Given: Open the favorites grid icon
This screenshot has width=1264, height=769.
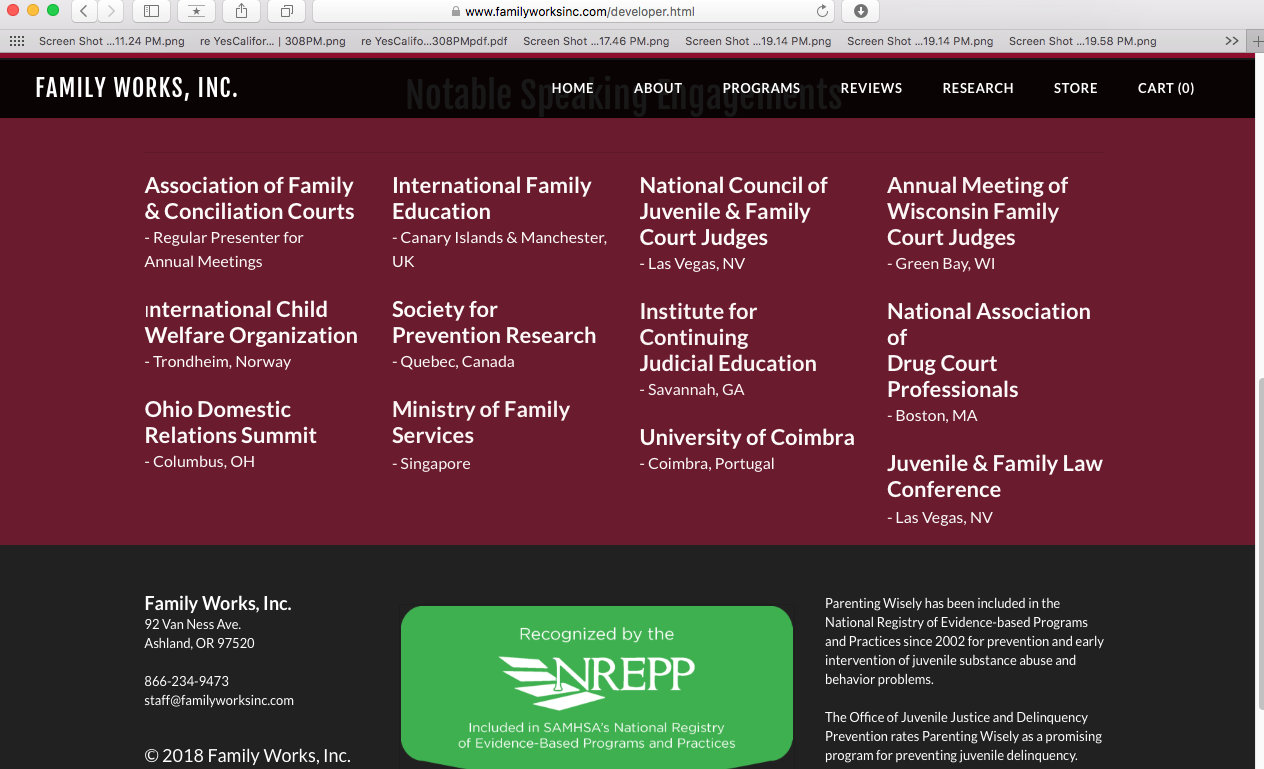Looking at the screenshot, I should [16, 41].
